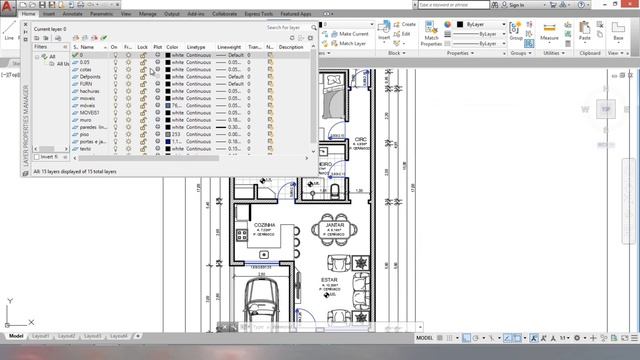Click search magnifier in layer manager
Image resolution: width=640 pixels, height=360 pixels.
tap(313, 28)
